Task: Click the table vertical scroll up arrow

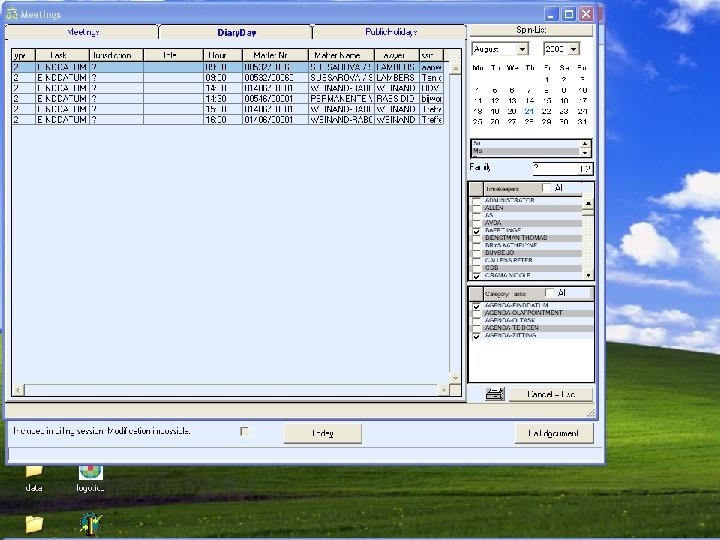Action: tap(455, 68)
